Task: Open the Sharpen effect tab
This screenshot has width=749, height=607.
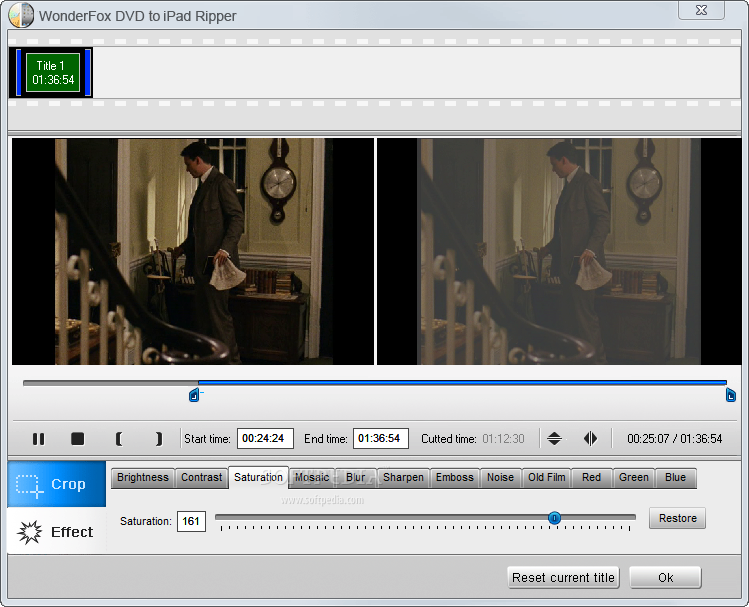Action: pyautogui.click(x=403, y=478)
